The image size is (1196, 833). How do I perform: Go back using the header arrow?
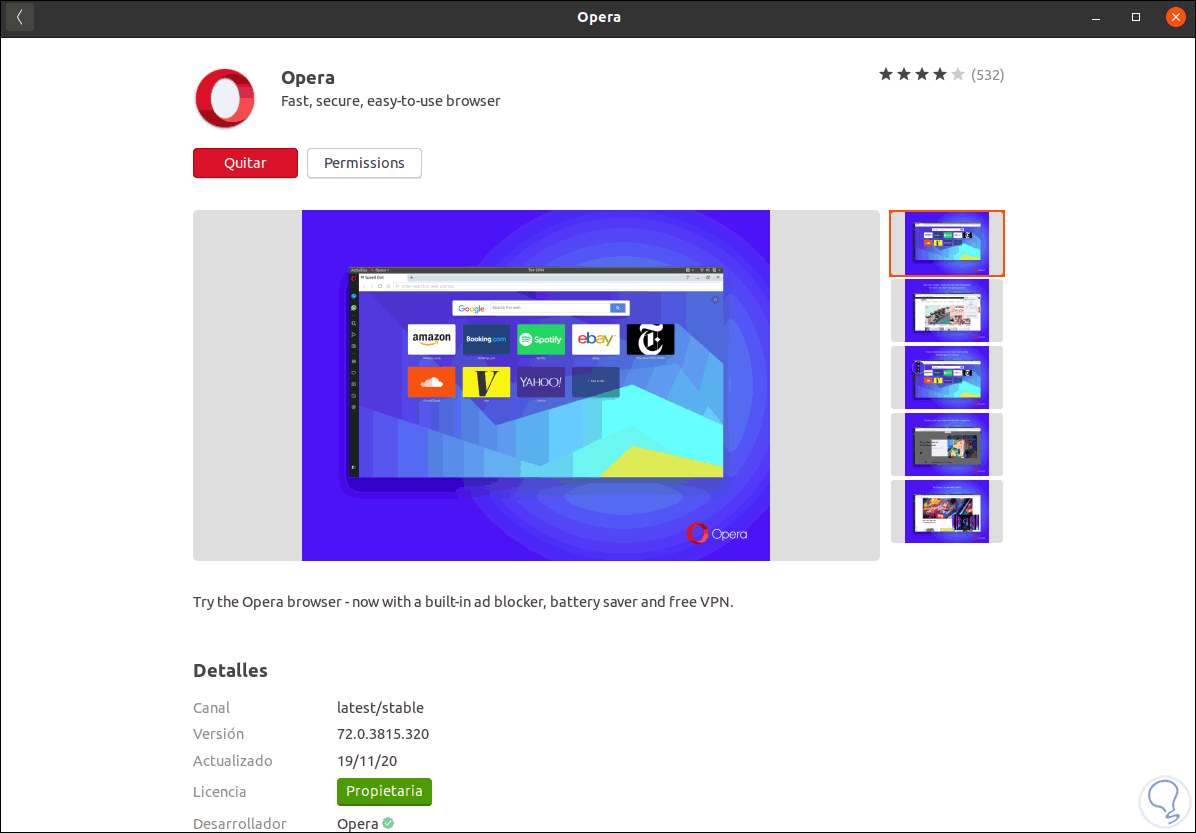click(x=20, y=18)
